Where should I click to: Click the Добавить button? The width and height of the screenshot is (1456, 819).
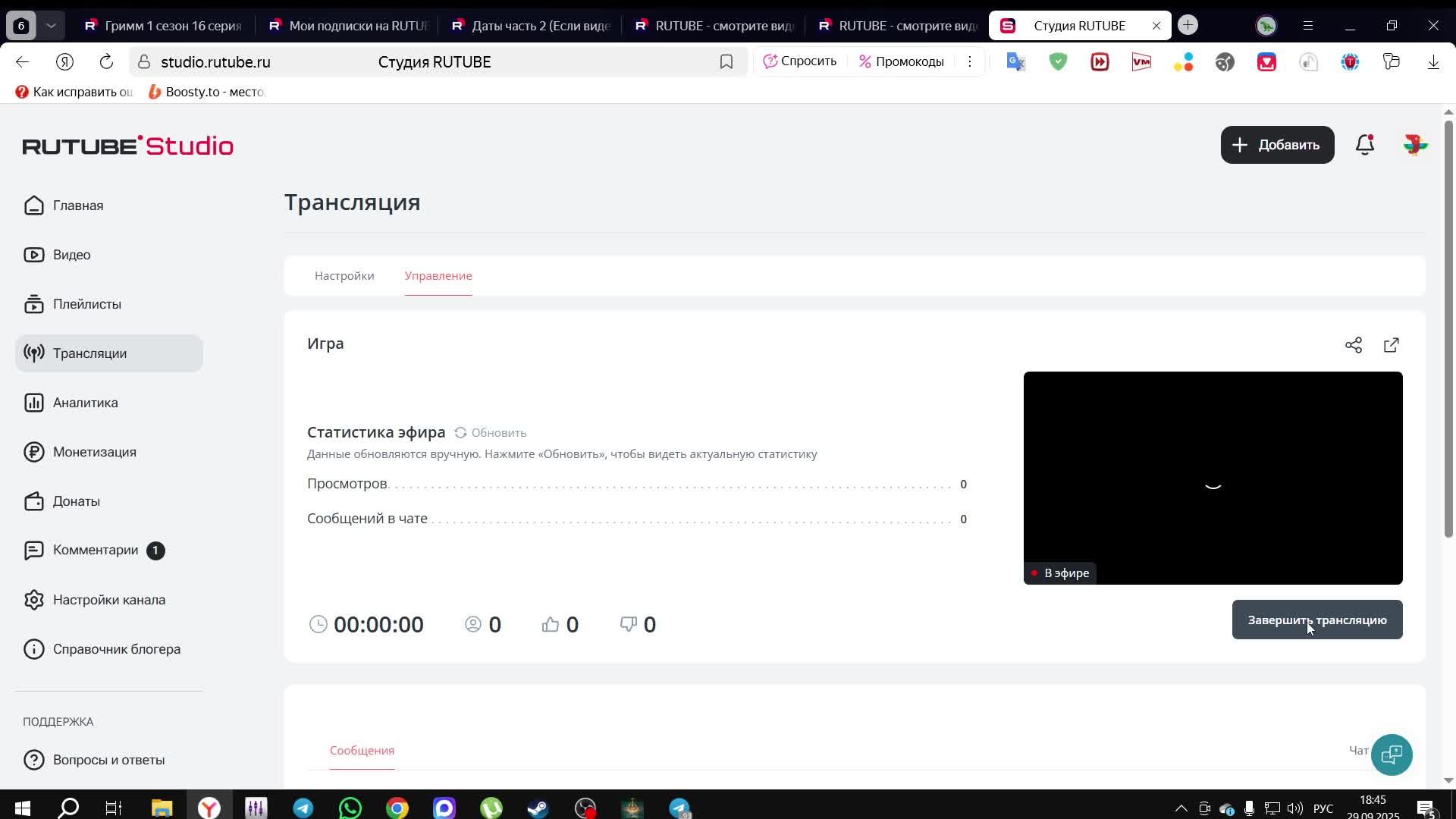point(1277,145)
